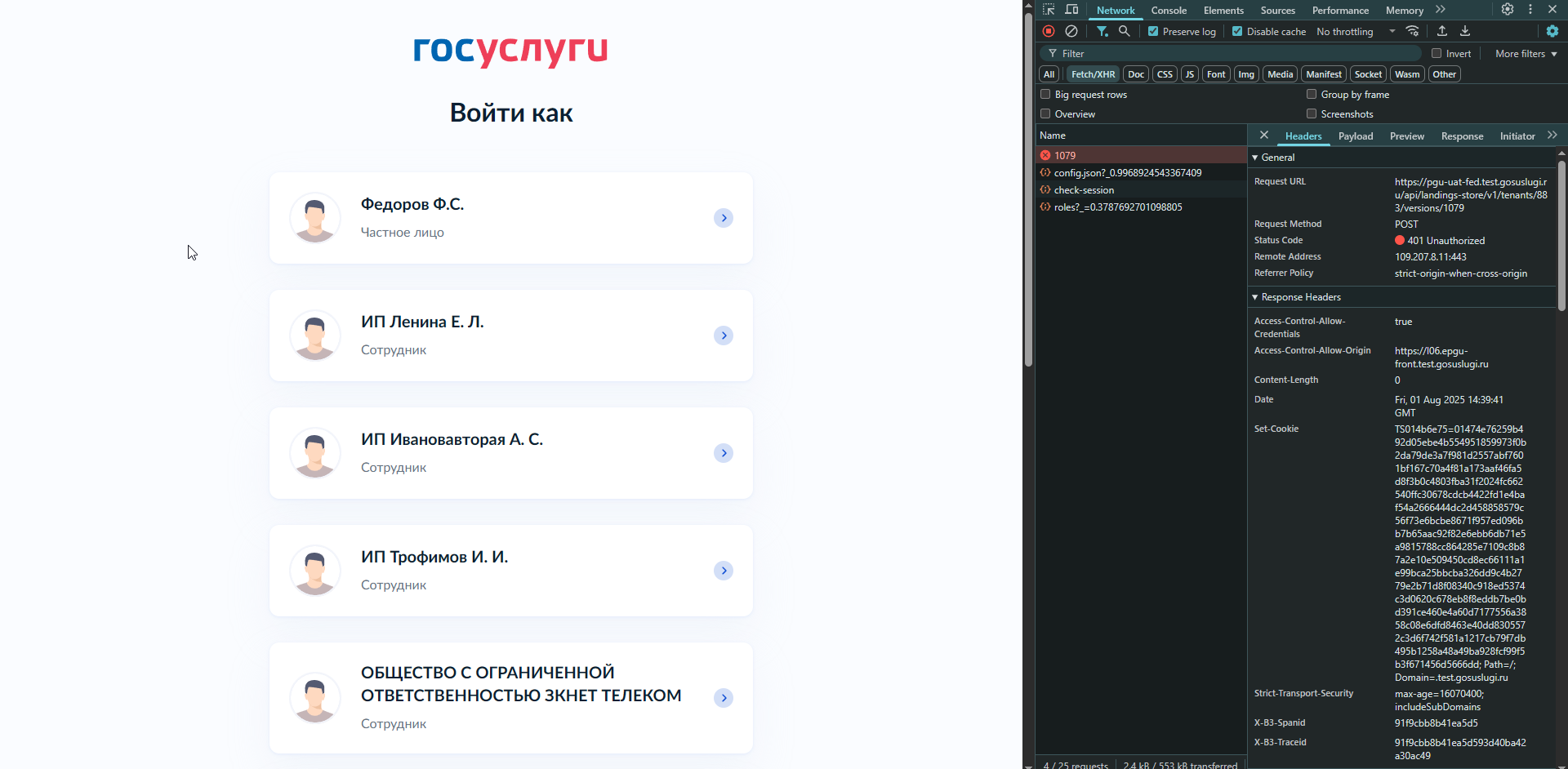The width and height of the screenshot is (1568, 769).
Task: Open network search magnifier icon
Action: point(1125,31)
